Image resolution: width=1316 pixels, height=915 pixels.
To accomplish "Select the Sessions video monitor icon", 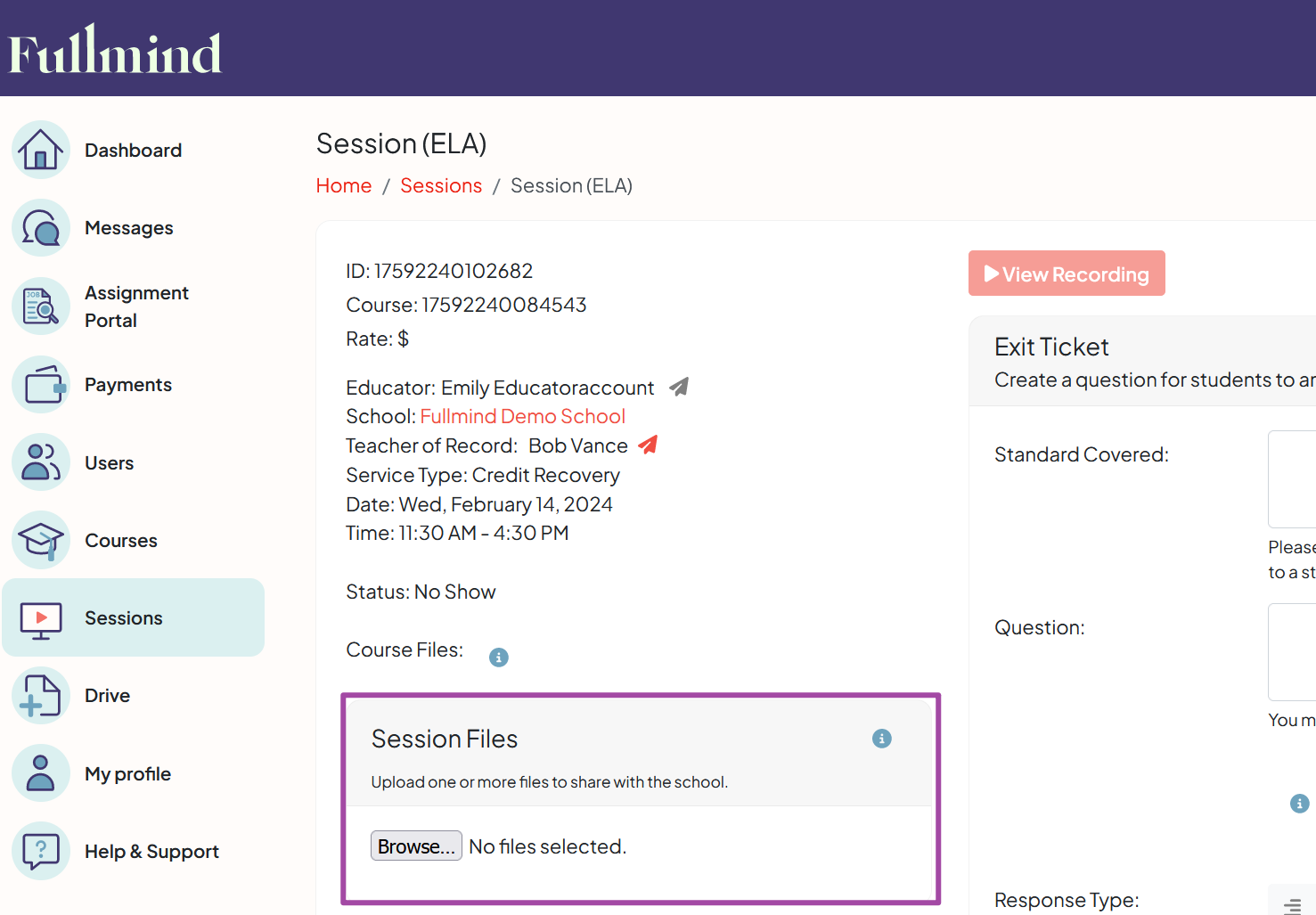I will click(40, 617).
